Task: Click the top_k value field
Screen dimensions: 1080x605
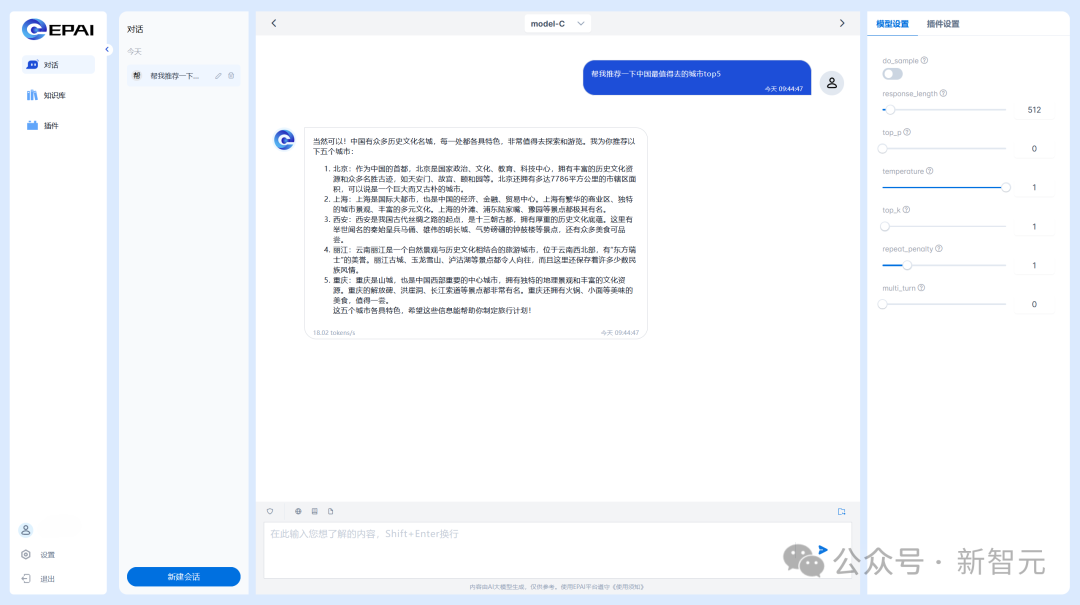Action: (1034, 227)
